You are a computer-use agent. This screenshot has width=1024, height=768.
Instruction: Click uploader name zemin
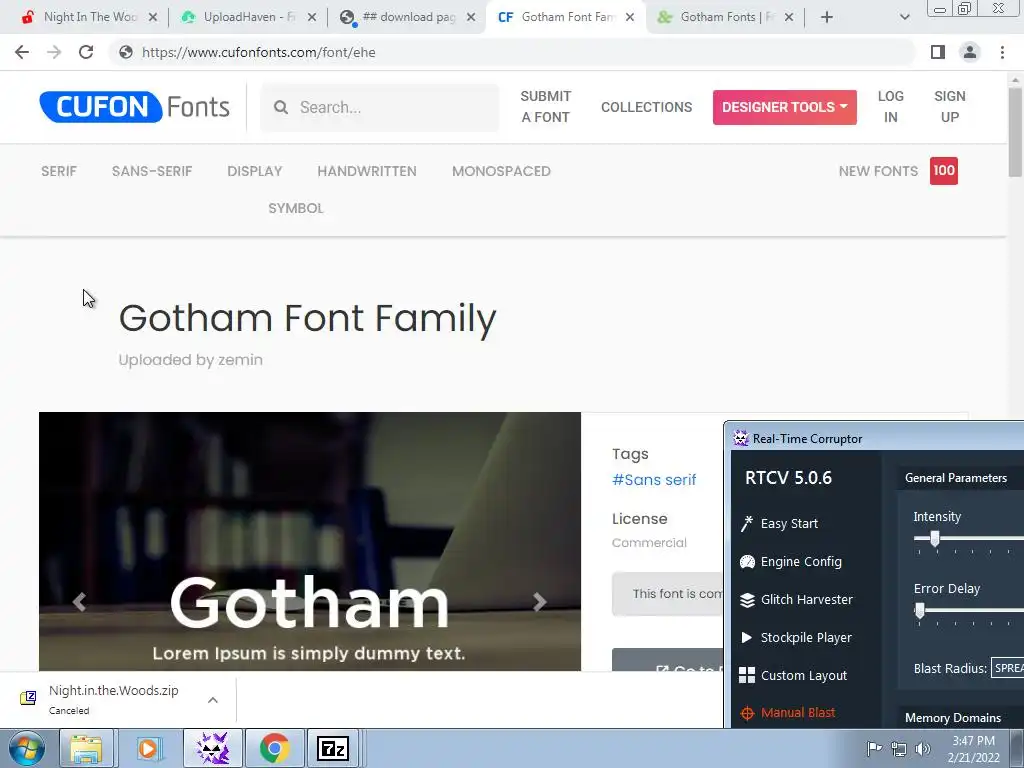(240, 360)
